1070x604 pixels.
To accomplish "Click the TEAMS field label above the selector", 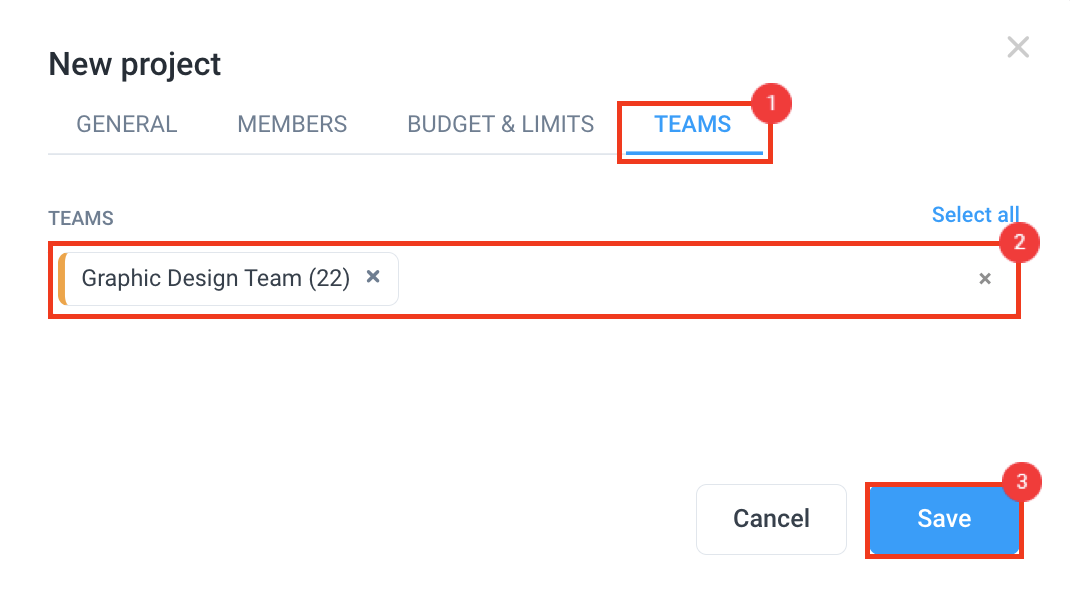I will click(x=81, y=218).
